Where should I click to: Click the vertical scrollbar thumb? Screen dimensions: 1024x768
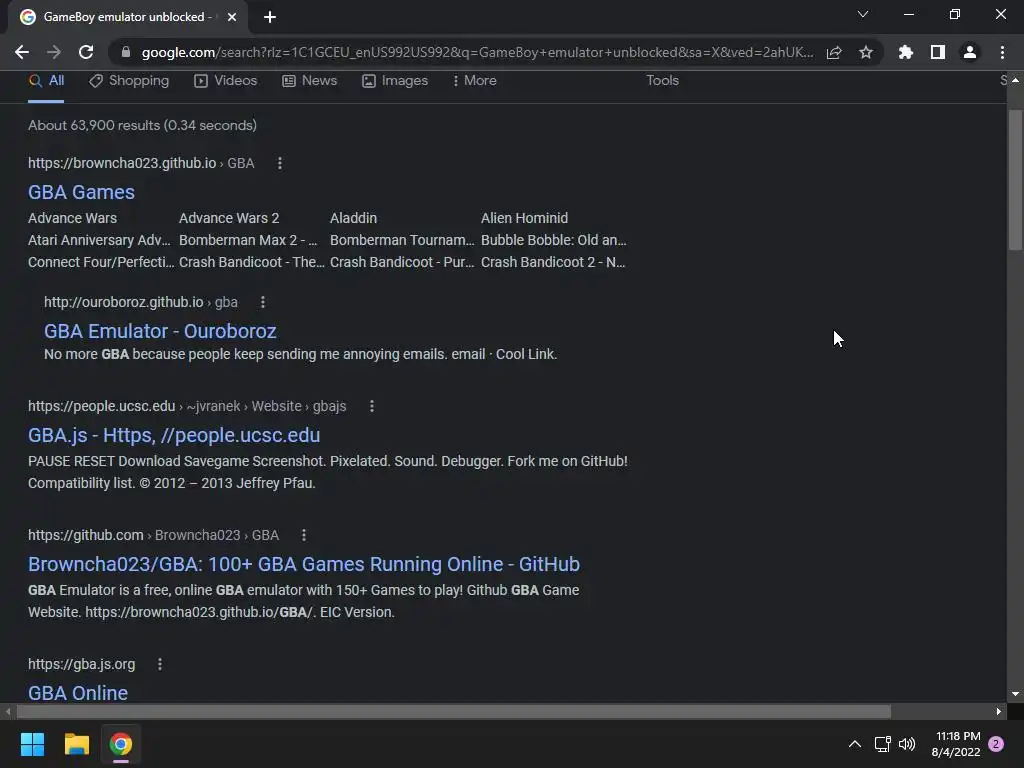pyautogui.click(x=1015, y=180)
